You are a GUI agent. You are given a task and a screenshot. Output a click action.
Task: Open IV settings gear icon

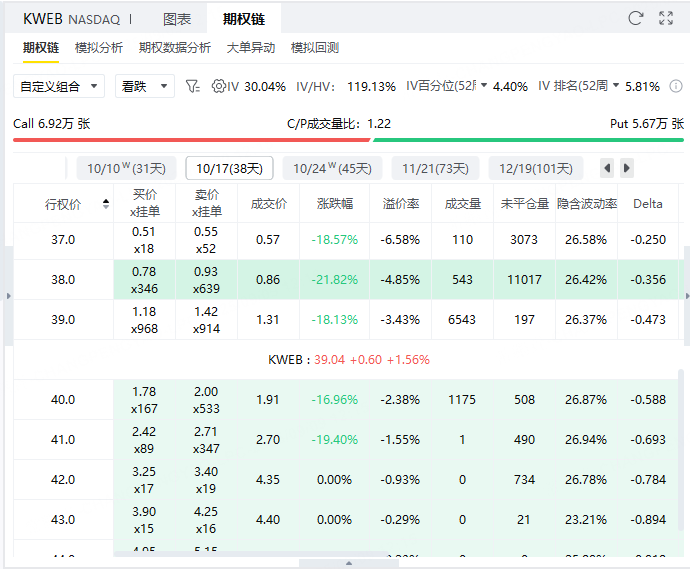218,86
